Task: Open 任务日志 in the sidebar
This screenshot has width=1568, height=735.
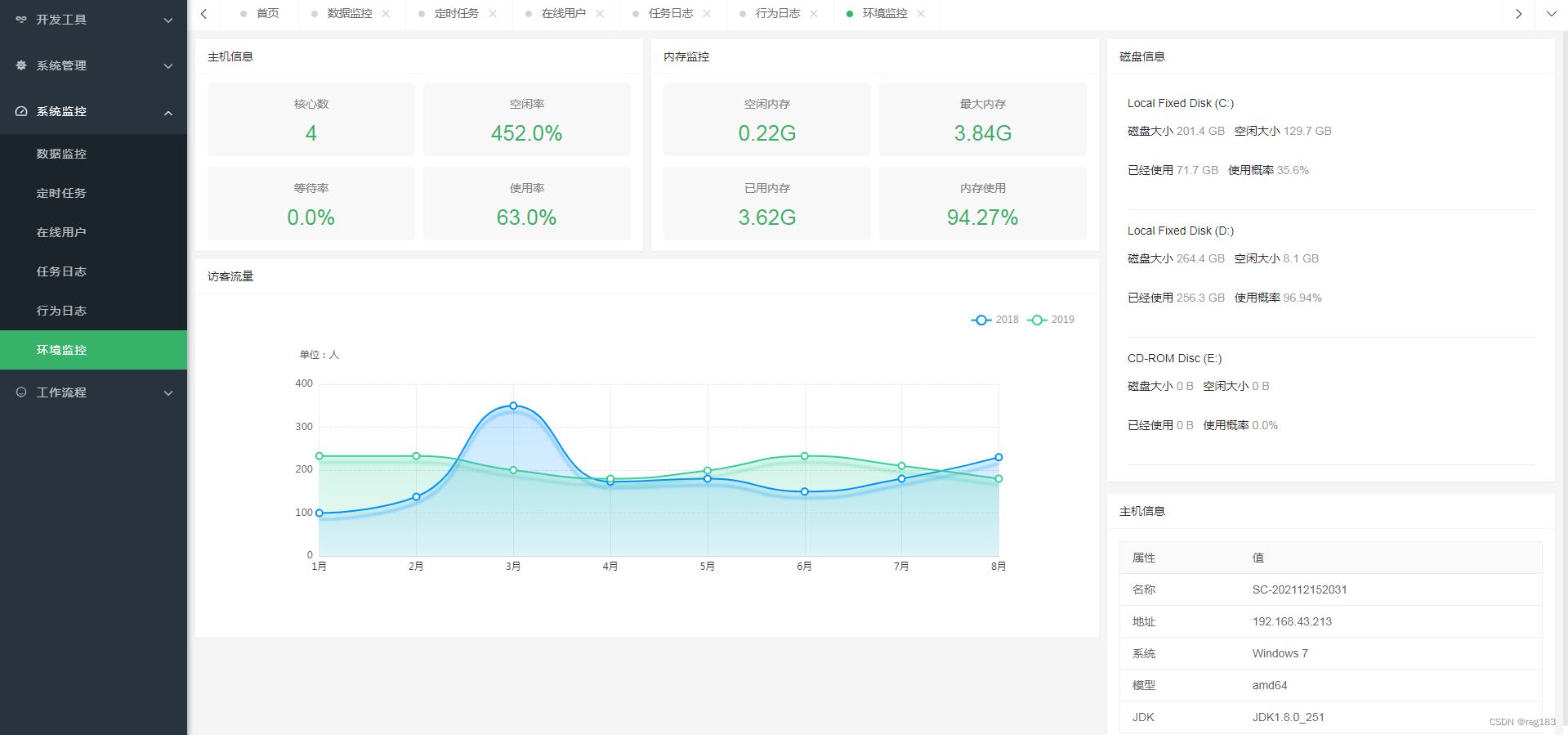Action: [93, 271]
